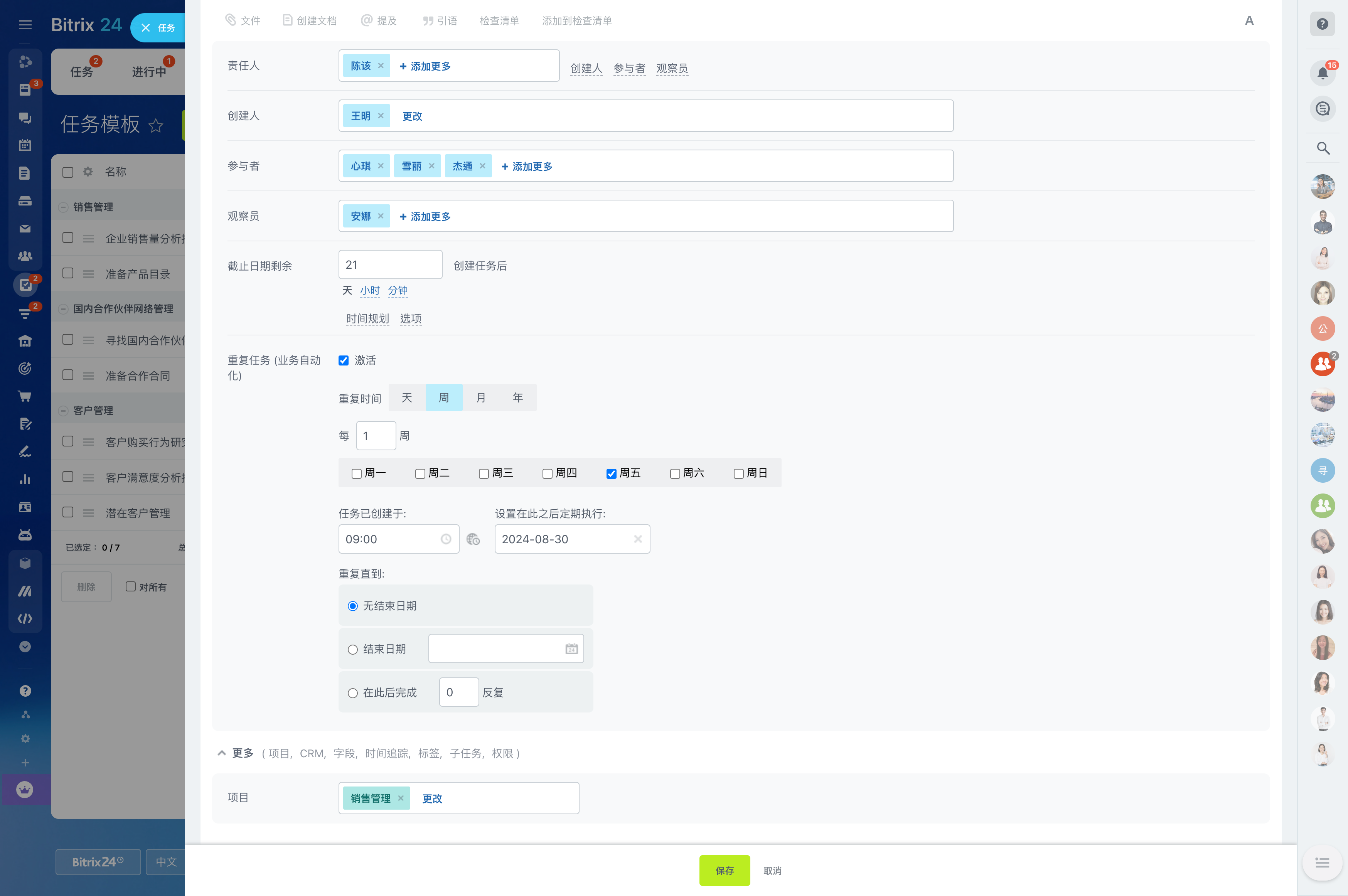Click the green 保存 button
The width and height of the screenshot is (1348, 896).
pyautogui.click(x=724, y=870)
